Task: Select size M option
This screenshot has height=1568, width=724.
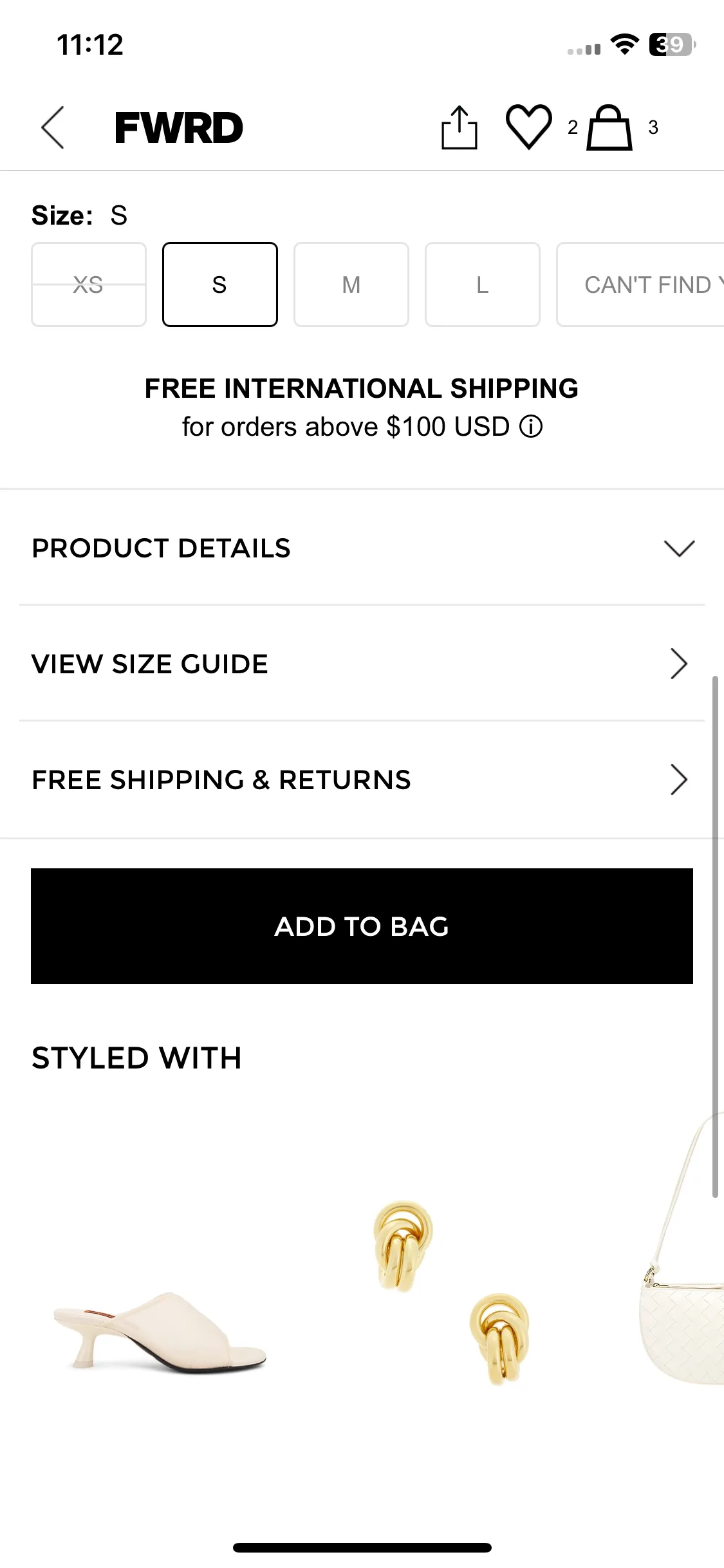Action: coord(351,285)
